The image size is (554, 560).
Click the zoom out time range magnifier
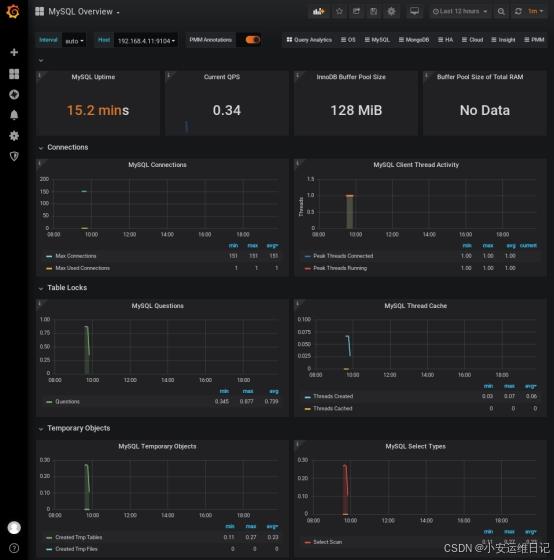tap(501, 11)
